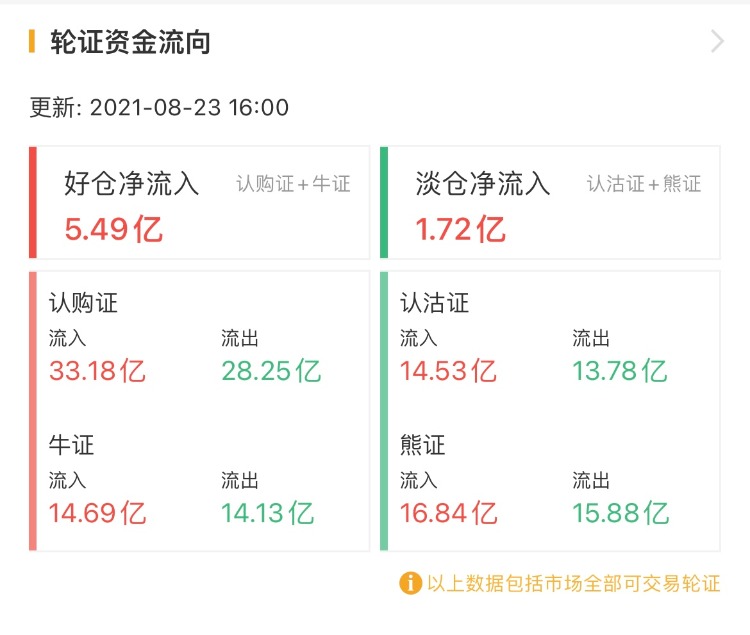
Task: Tap the 认购证 heading
Action: pyautogui.click(x=84, y=302)
